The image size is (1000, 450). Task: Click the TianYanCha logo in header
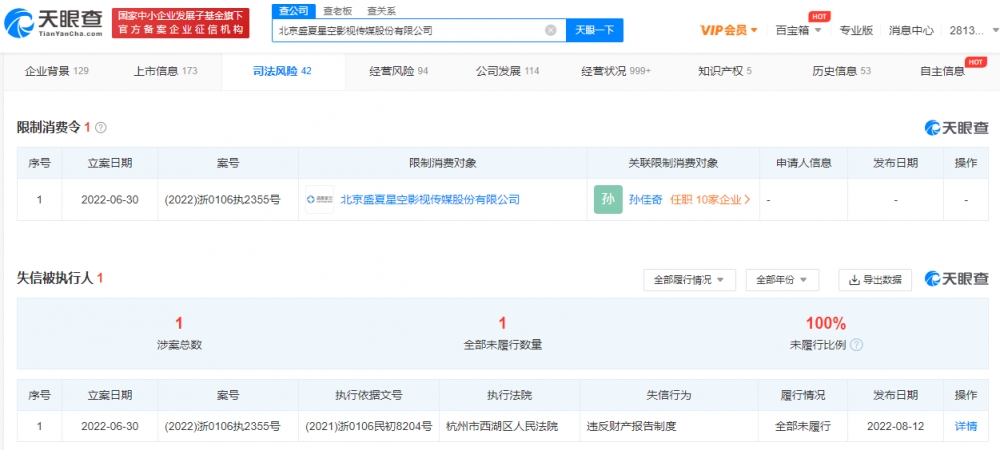click(54, 23)
